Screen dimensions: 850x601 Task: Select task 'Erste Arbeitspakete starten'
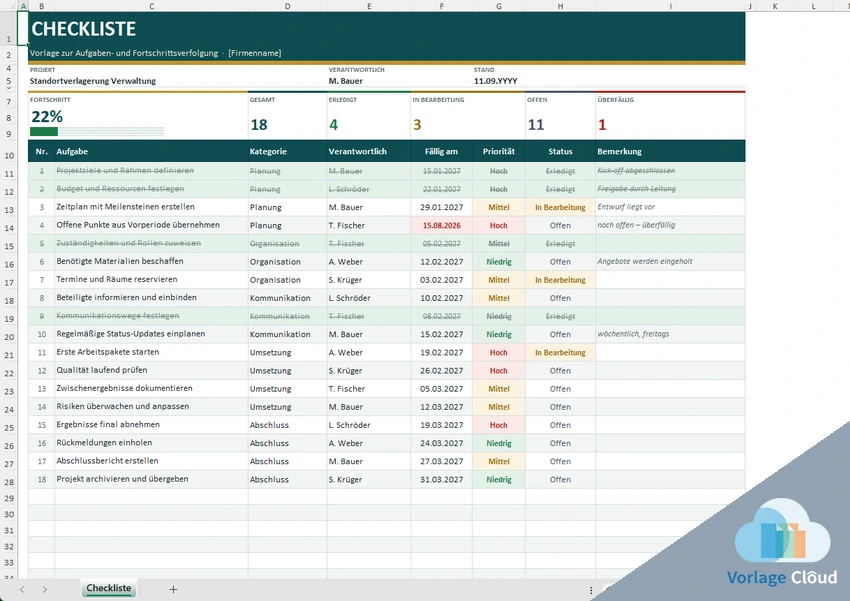coord(108,352)
